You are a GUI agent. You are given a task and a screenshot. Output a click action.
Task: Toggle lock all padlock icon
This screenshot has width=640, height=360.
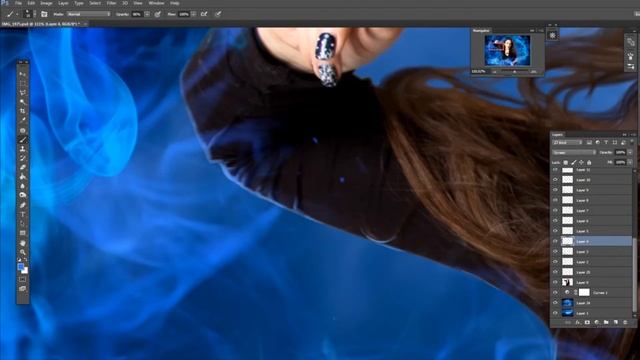[589, 162]
